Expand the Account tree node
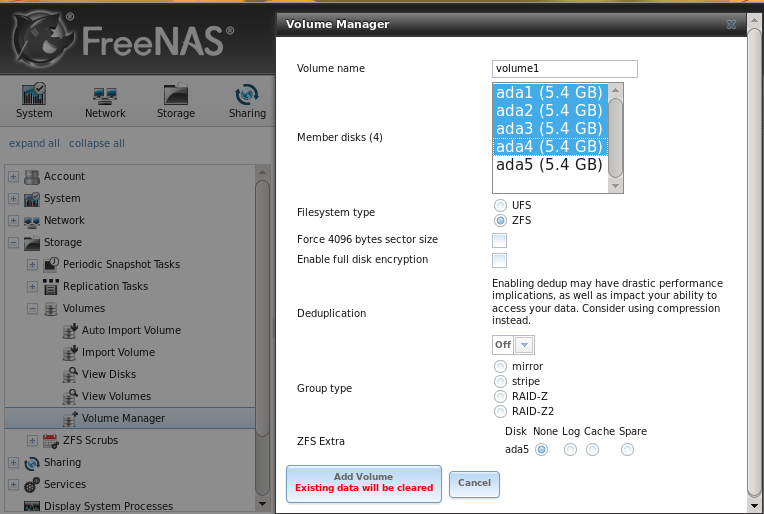 [13, 177]
